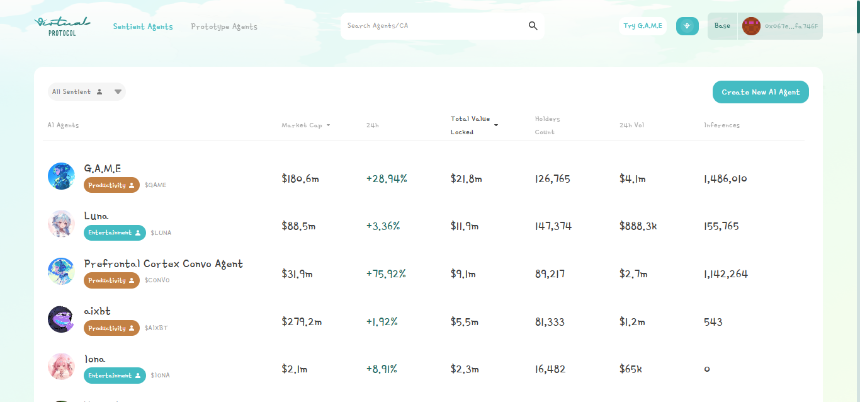Click the Virtual Protocol logo

(62, 26)
